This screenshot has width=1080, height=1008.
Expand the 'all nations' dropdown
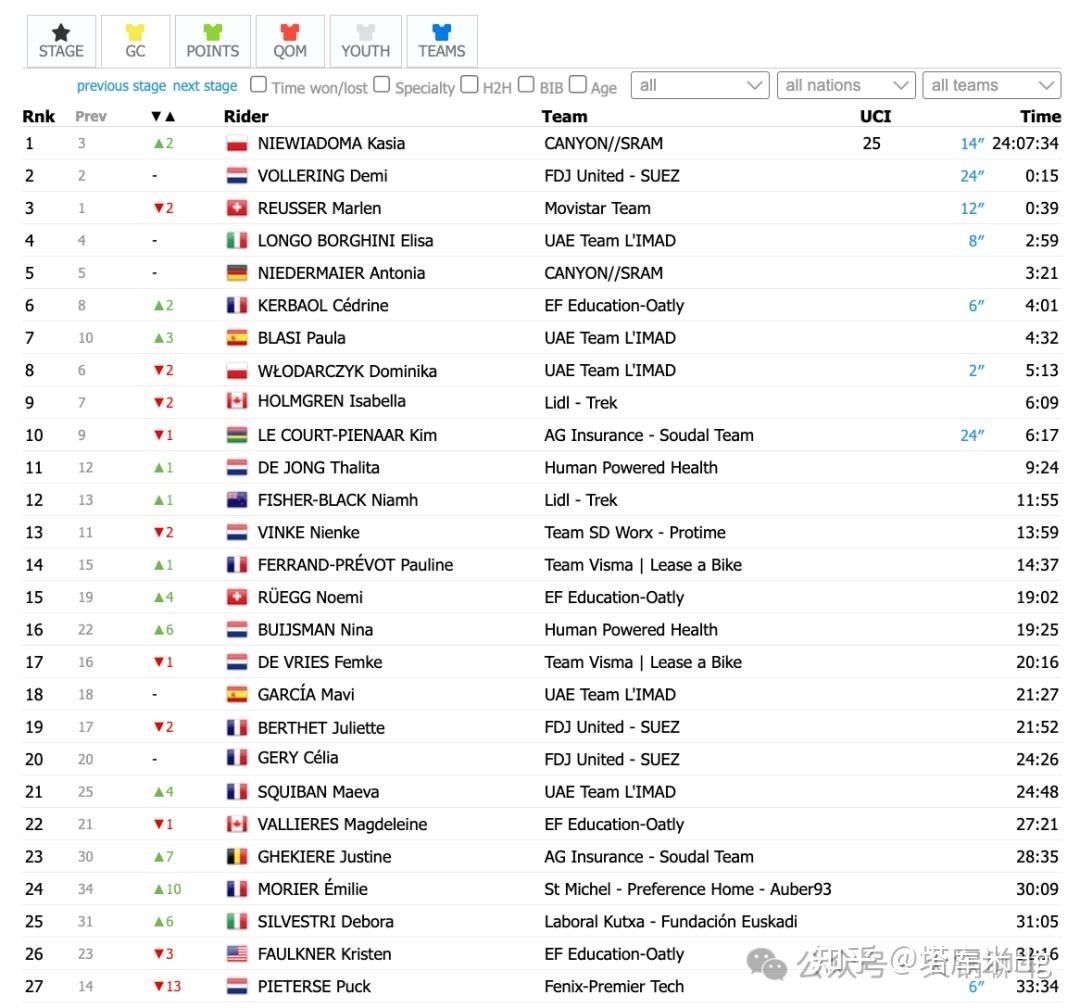(846, 85)
